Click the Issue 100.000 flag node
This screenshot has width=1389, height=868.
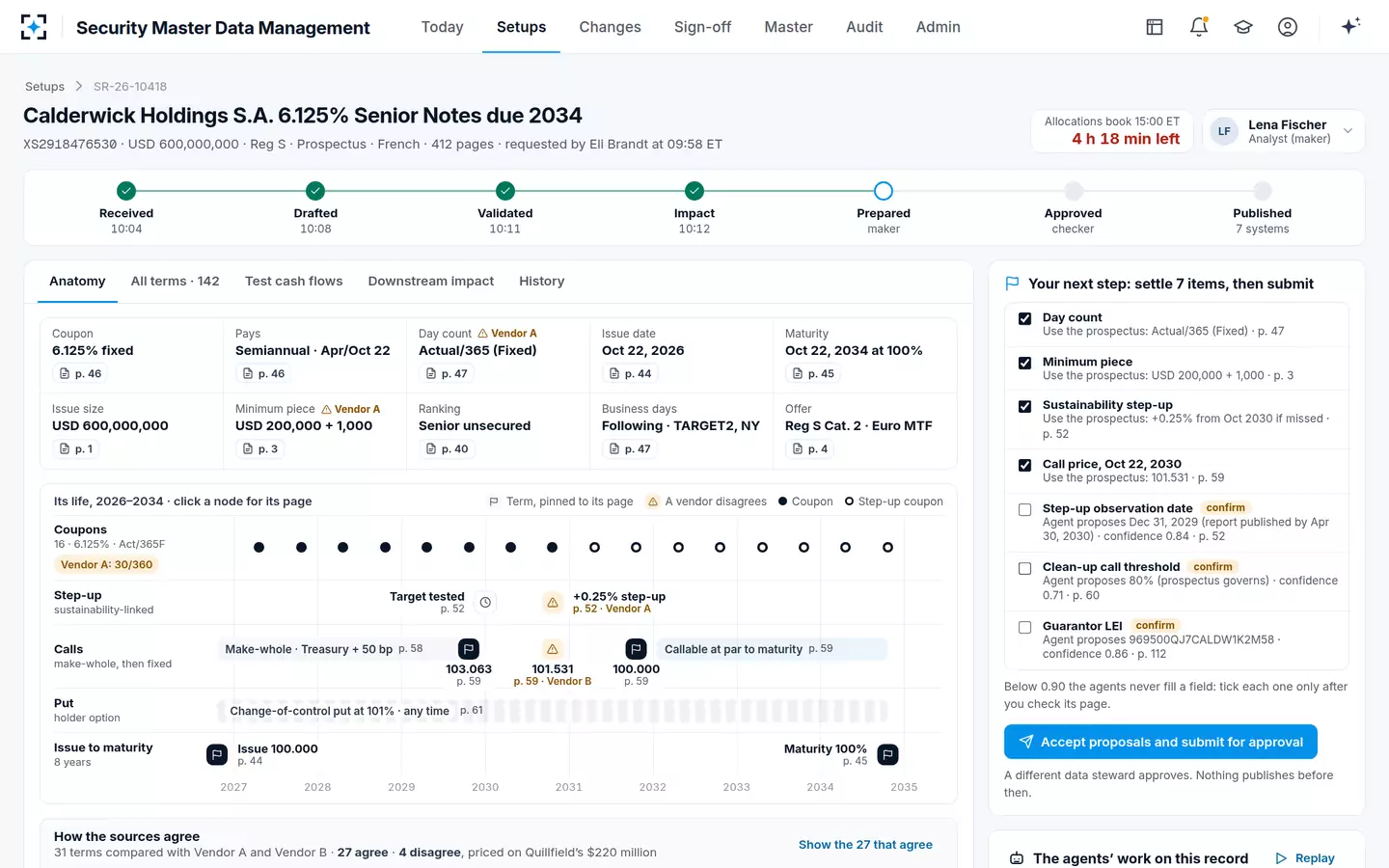point(217,754)
